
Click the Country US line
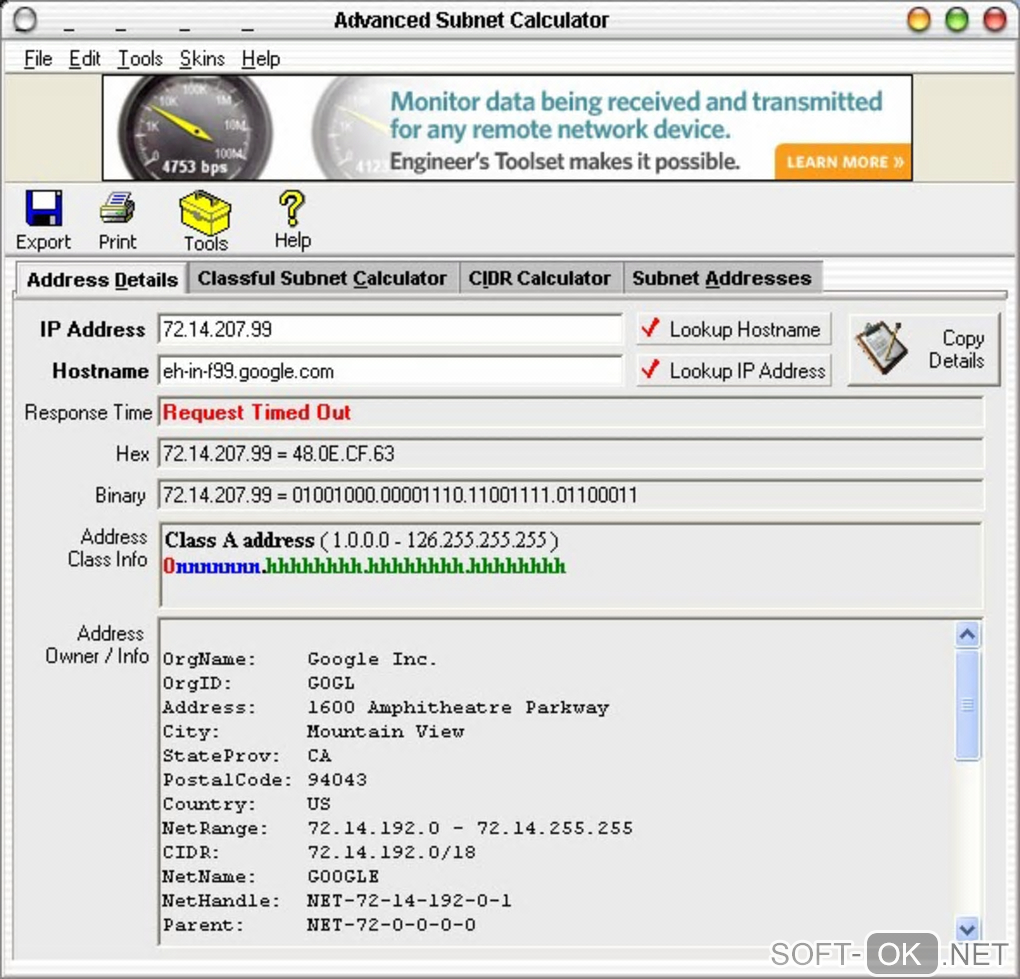[247, 804]
